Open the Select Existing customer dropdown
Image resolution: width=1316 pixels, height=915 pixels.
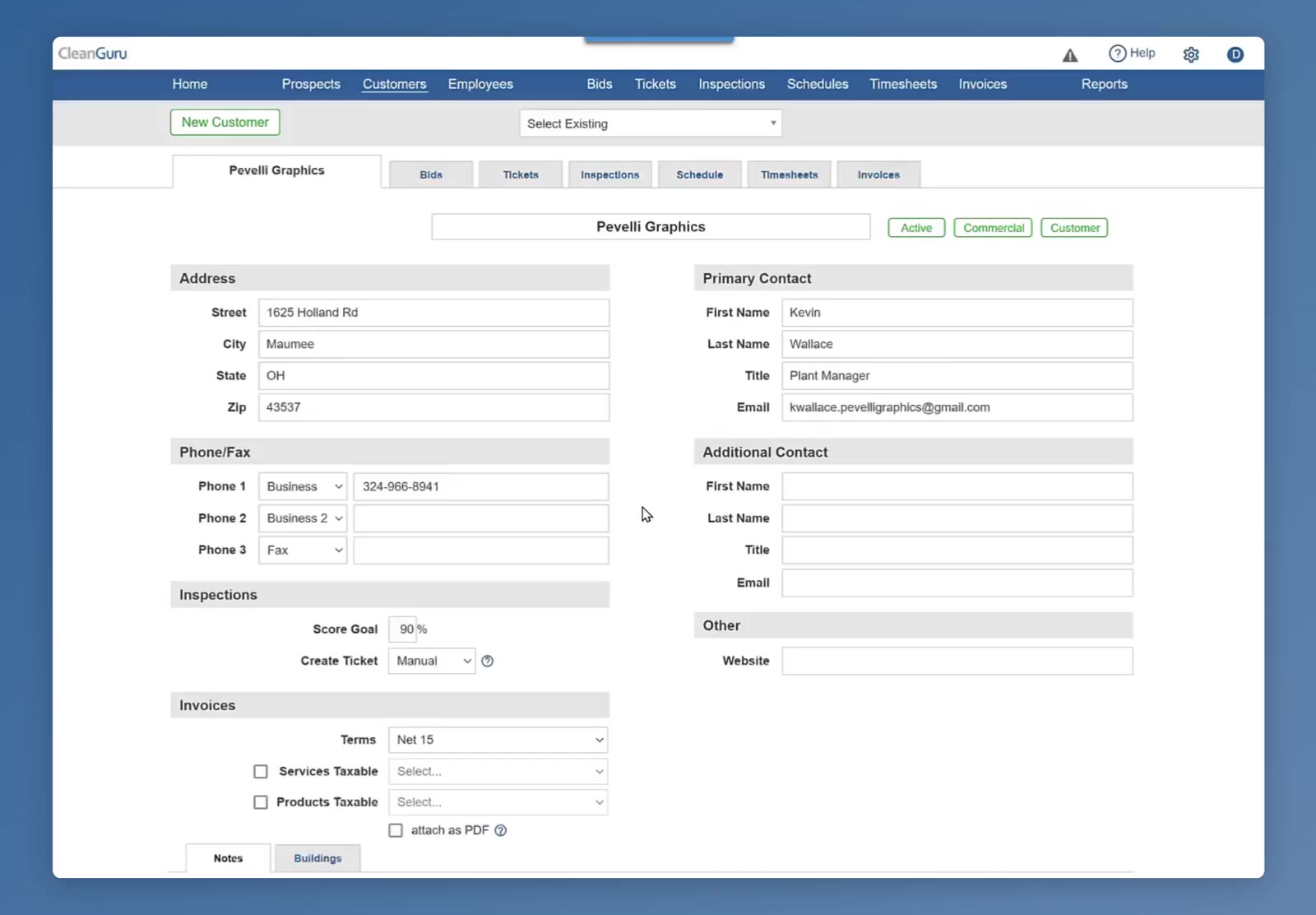point(651,123)
